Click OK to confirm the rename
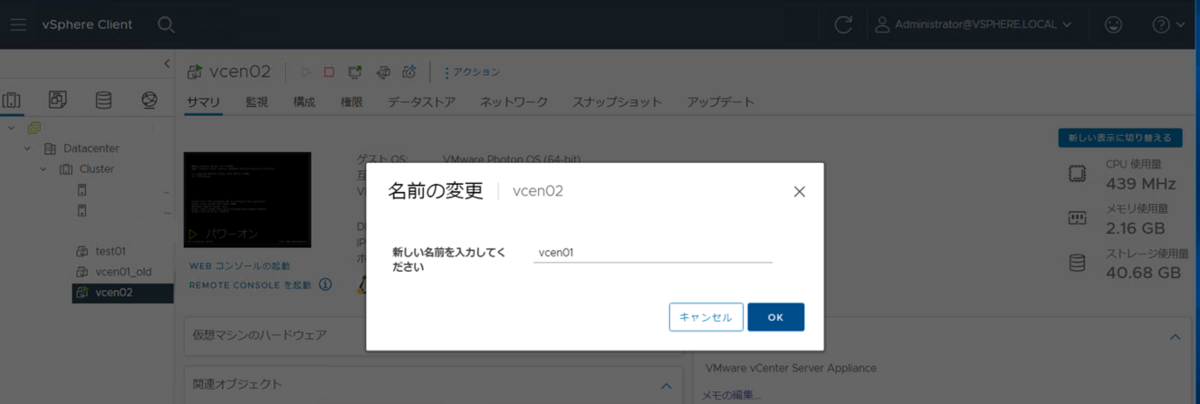Image resolution: width=1200 pixels, height=404 pixels. tap(776, 317)
